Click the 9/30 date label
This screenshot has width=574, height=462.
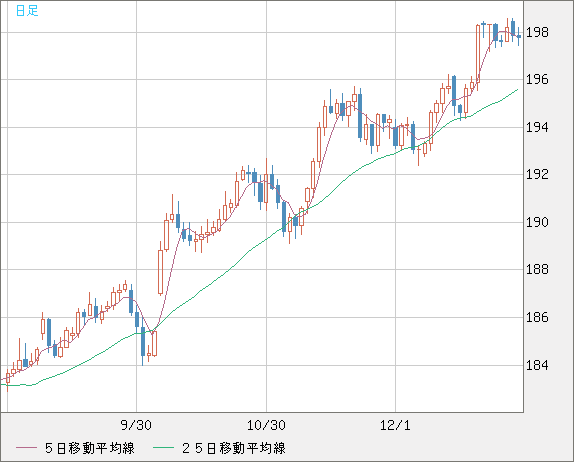(x=136, y=425)
